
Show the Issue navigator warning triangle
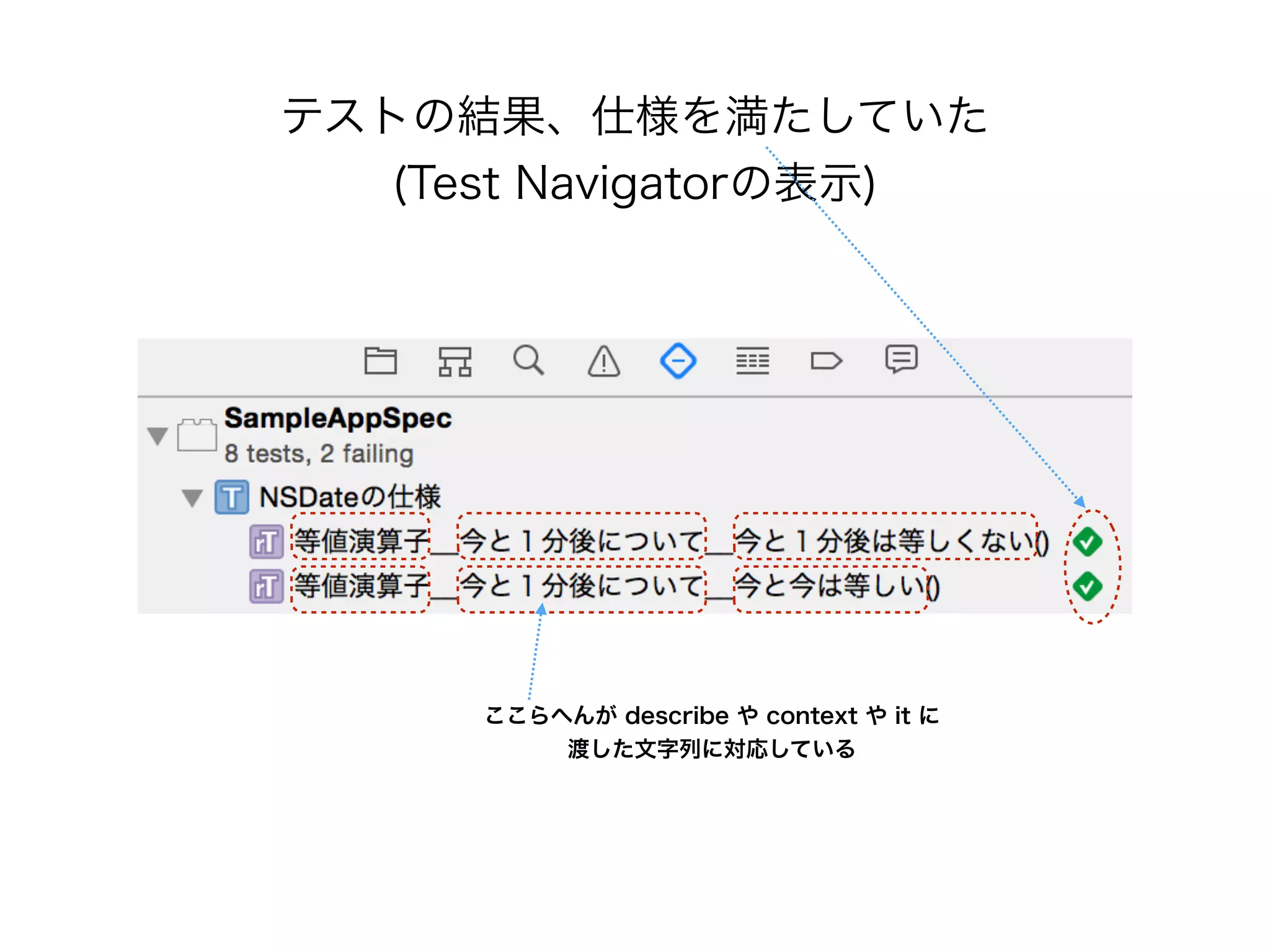pos(603,361)
